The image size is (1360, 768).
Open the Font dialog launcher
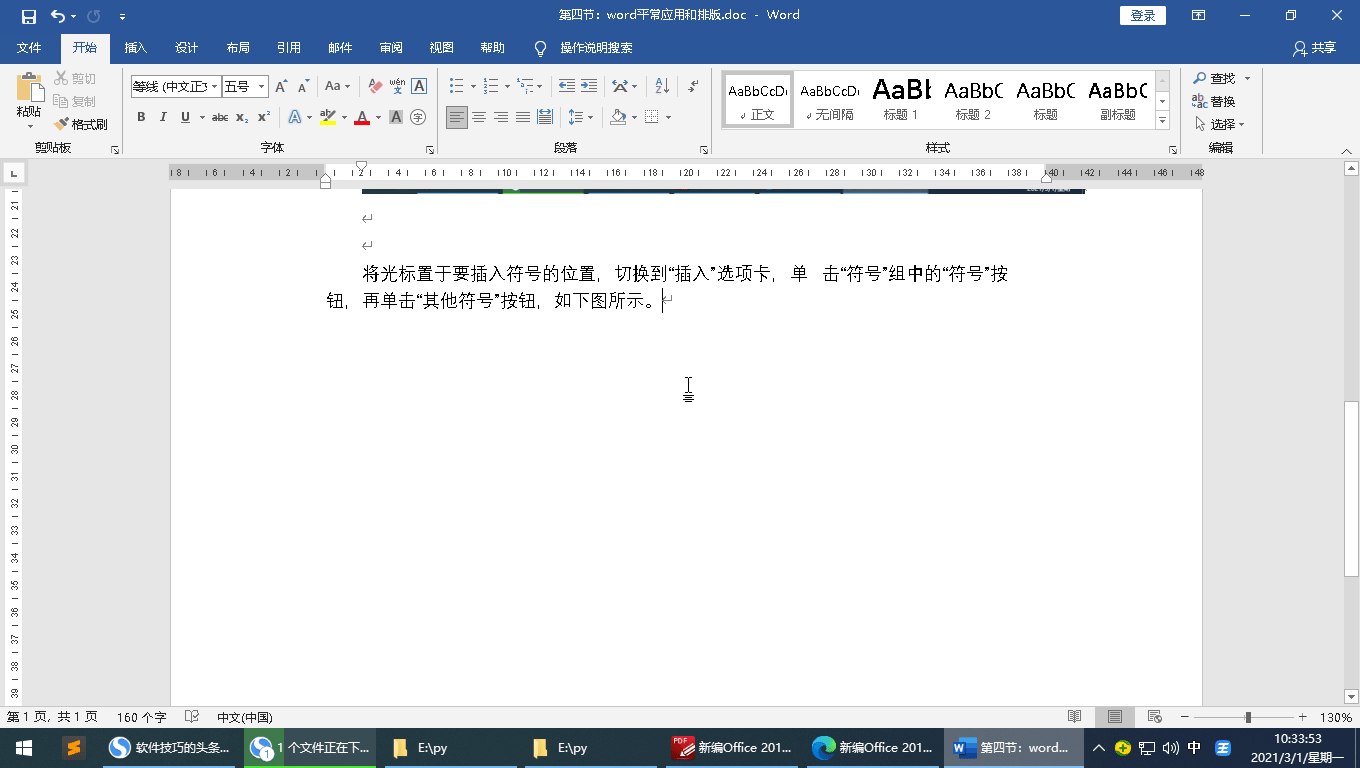[430, 149]
